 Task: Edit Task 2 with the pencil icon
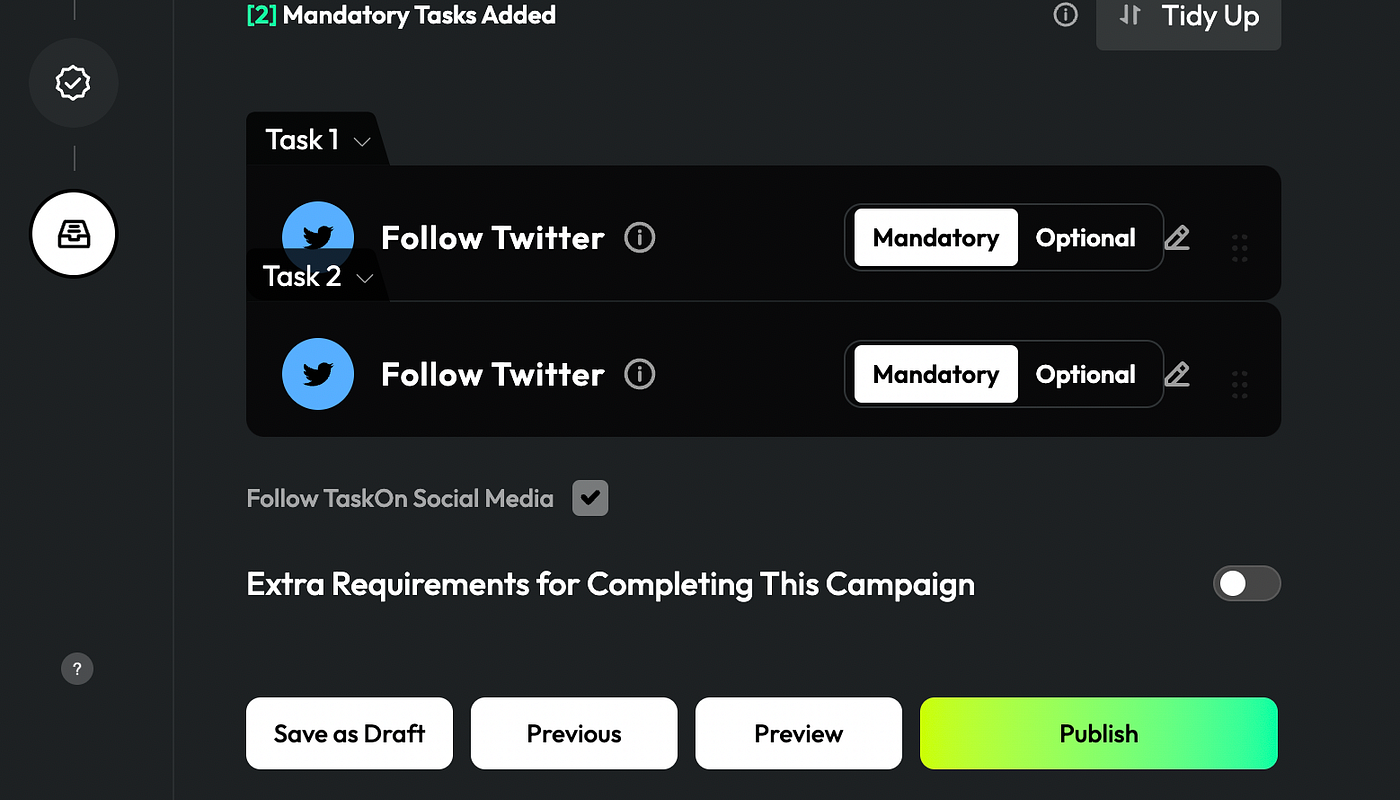(1177, 374)
